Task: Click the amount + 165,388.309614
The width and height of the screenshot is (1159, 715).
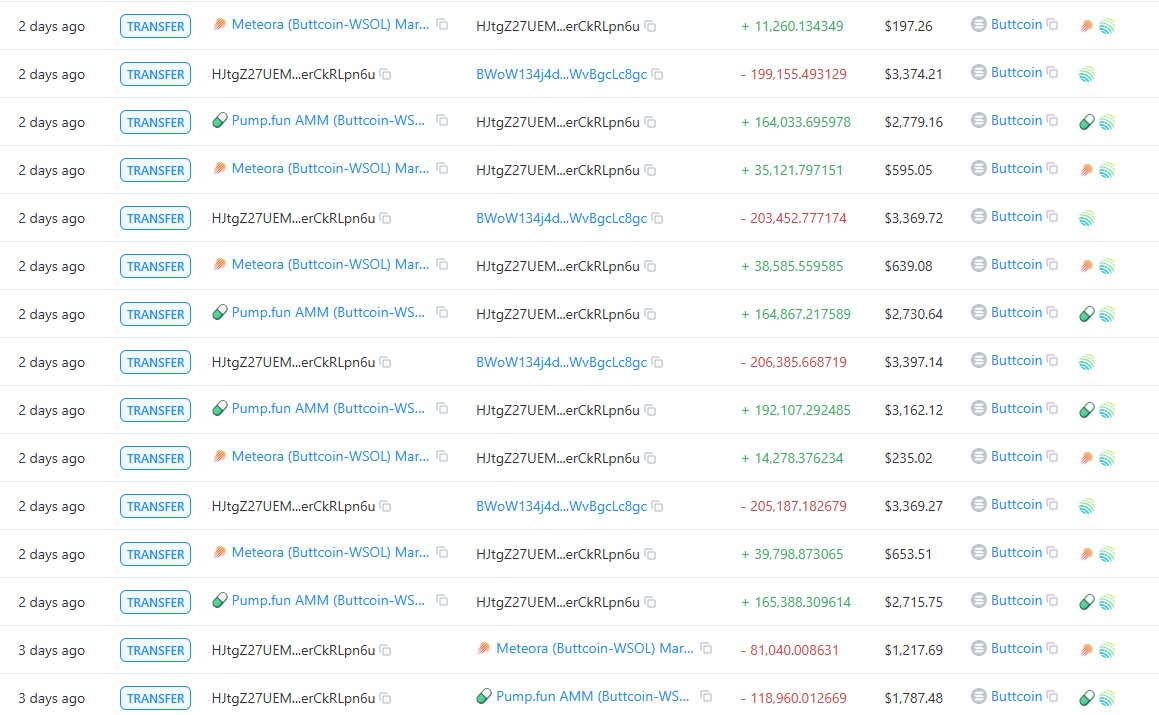Action: point(796,603)
